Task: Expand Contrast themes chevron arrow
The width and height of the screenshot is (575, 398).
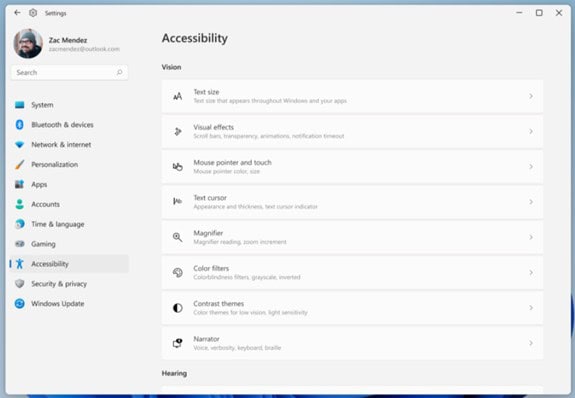Action: pos(531,308)
